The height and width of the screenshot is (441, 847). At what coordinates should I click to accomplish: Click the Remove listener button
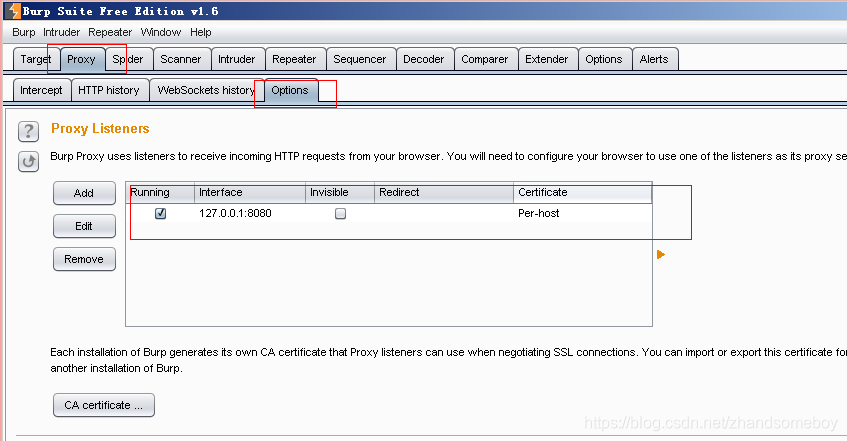tap(84, 259)
